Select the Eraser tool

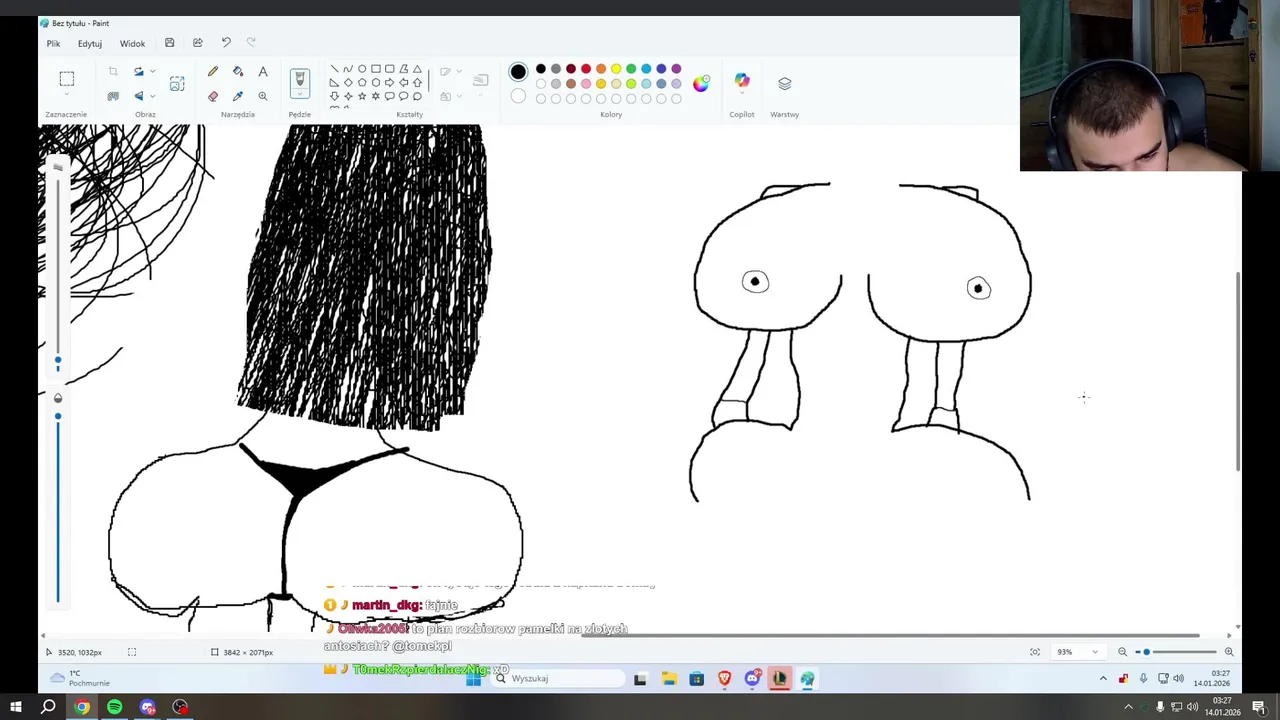(213, 96)
